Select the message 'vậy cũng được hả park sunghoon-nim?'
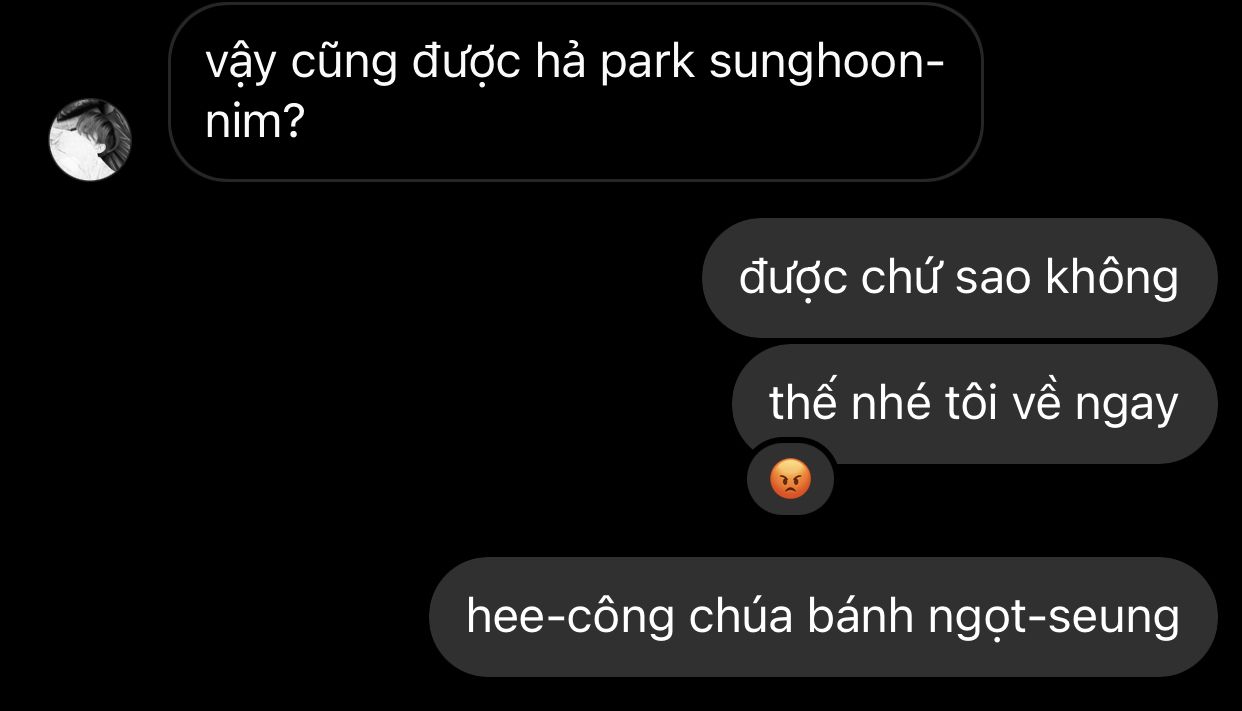The image size is (1242, 711). point(576,92)
